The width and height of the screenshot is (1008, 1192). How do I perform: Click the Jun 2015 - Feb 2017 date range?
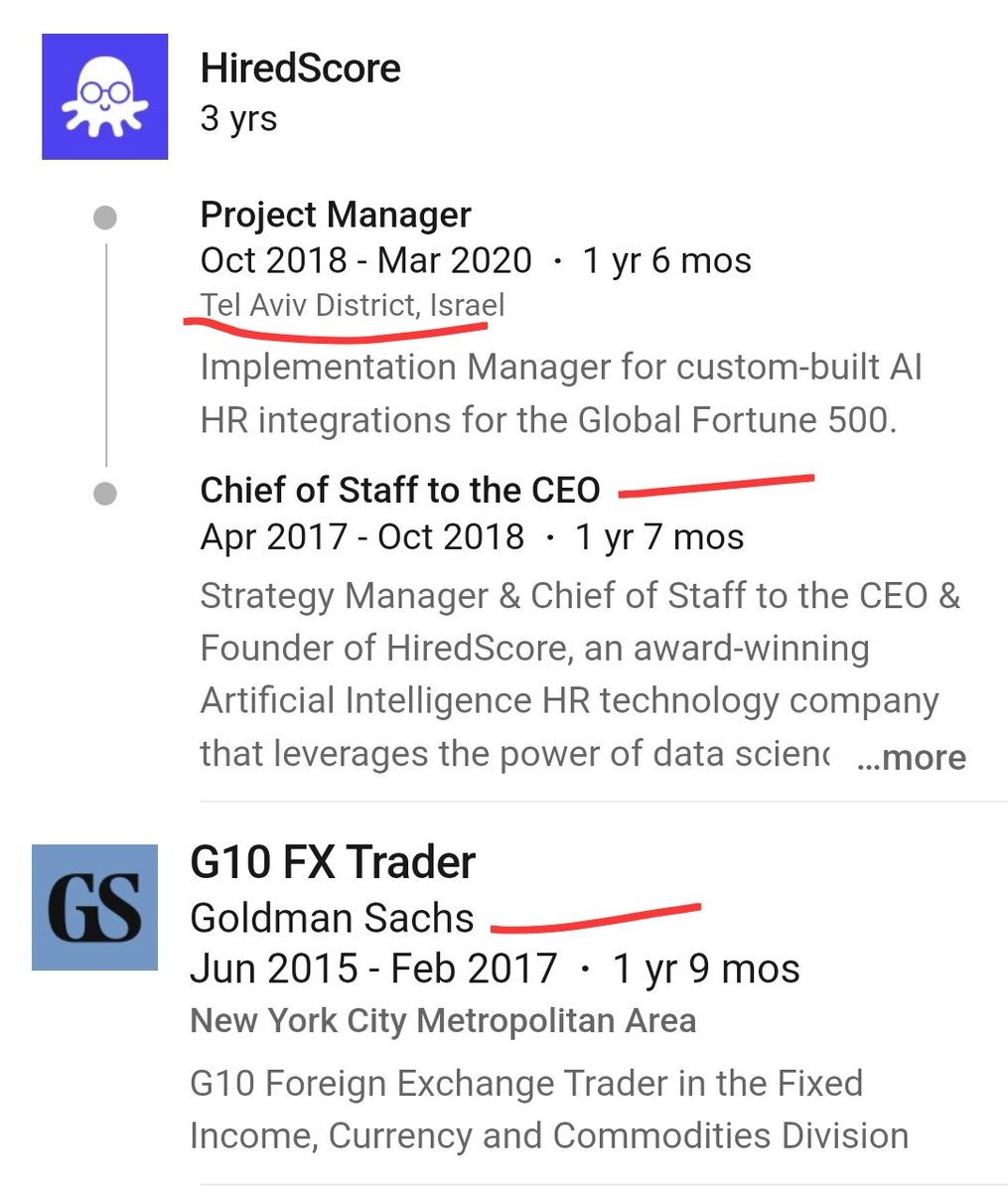point(373,968)
